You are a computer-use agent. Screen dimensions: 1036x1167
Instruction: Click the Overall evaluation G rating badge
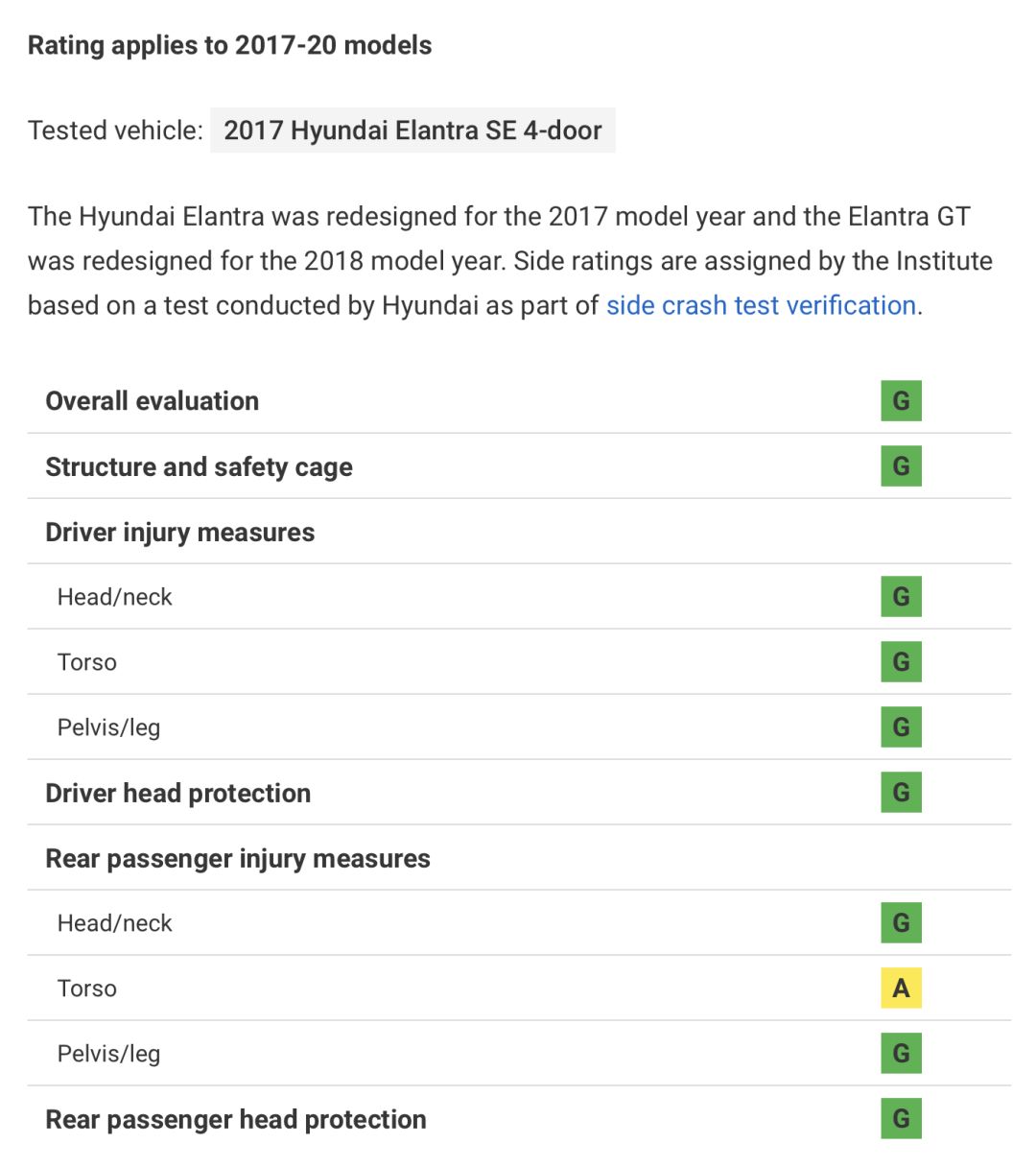coord(901,400)
